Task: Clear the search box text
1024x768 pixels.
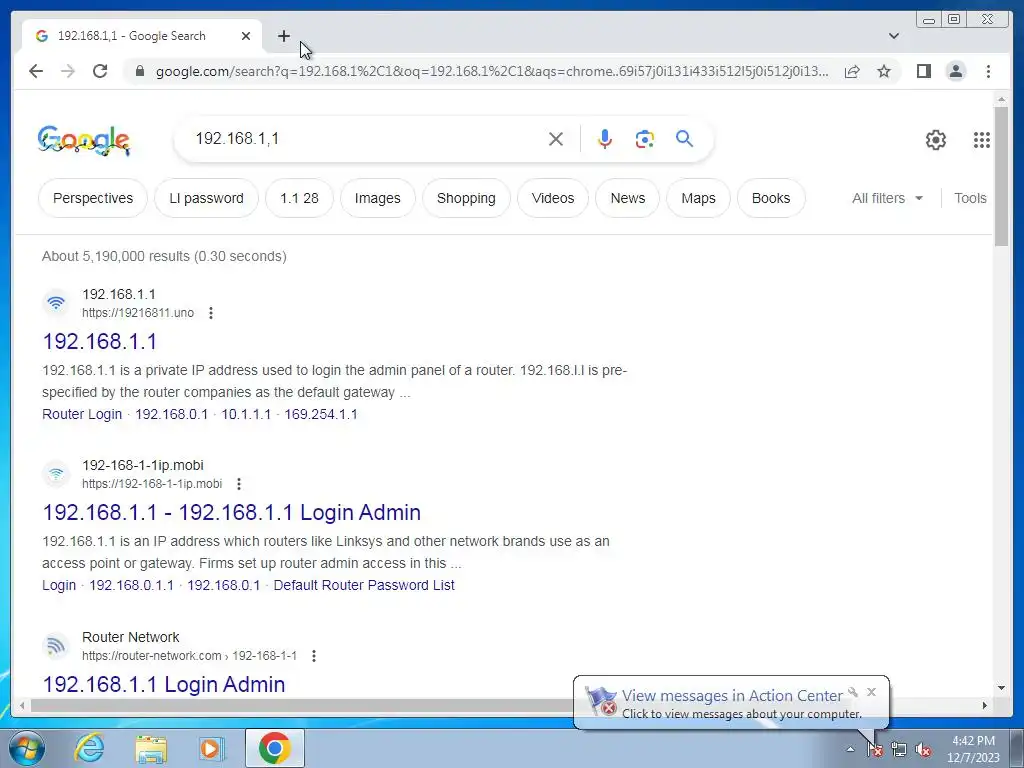Action: (x=556, y=138)
